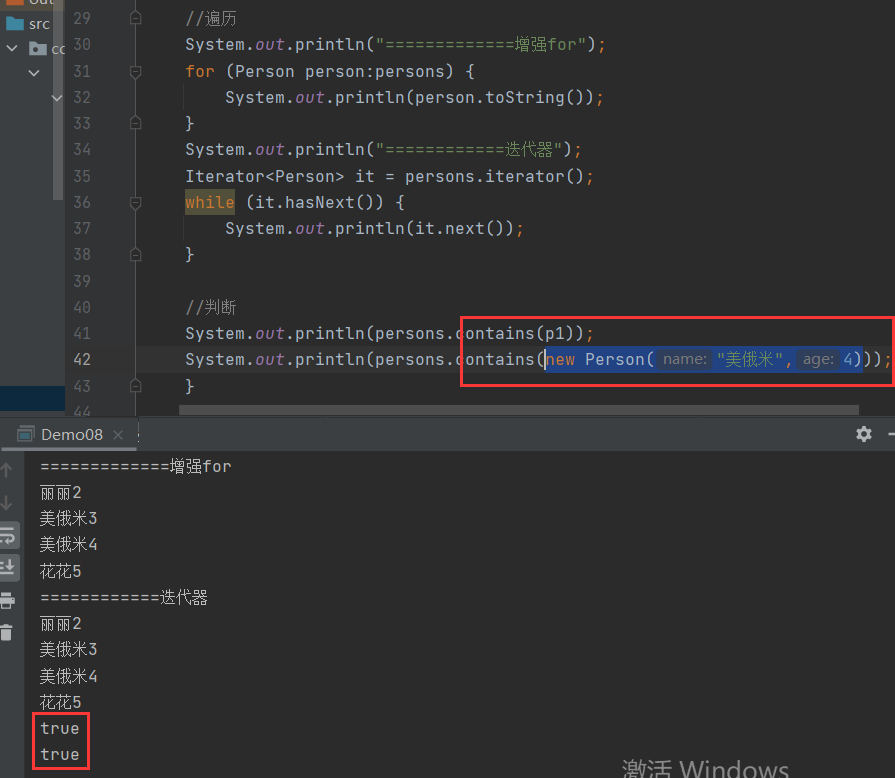The width and height of the screenshot is (895, 778).
Task: Click the src folder icon
Action: (14, 24)
